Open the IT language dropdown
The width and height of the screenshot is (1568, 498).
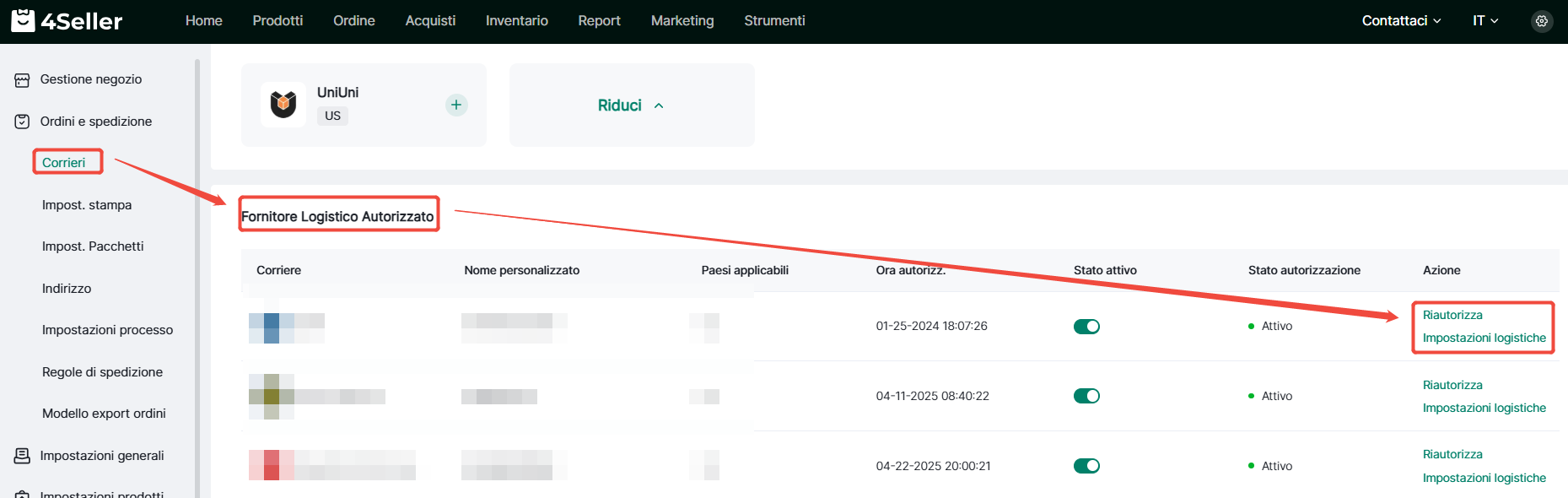tap(1484, 21)
